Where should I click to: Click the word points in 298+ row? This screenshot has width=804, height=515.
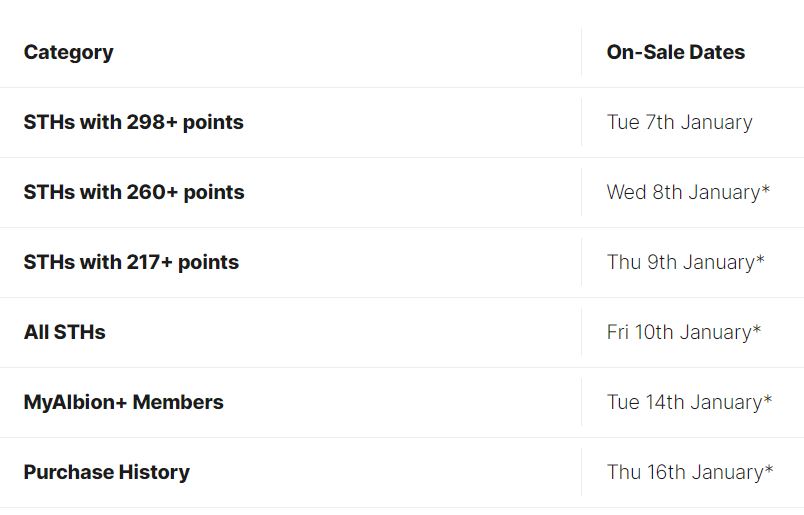pos(213,123)
